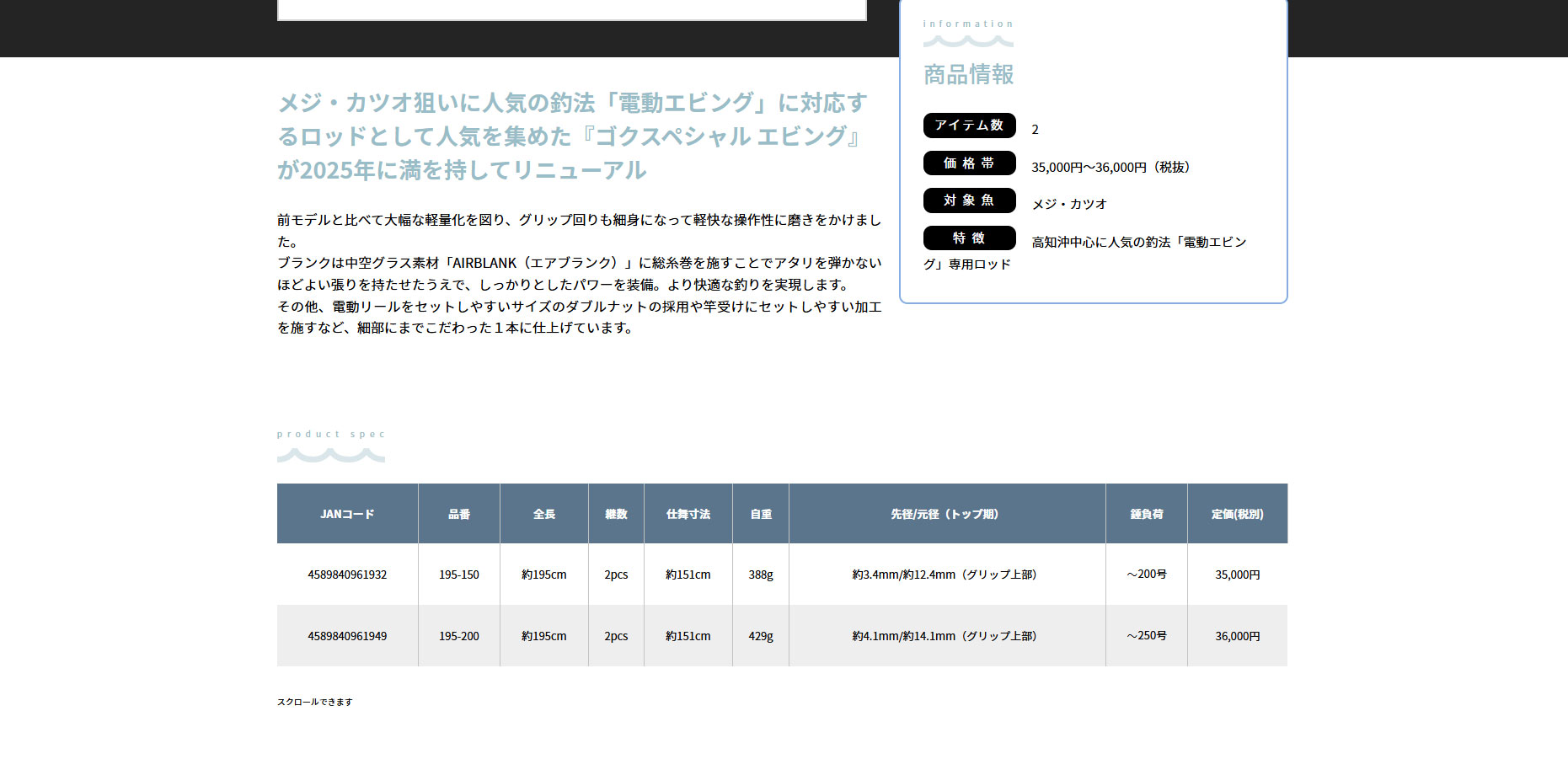Screen dimensions: 1568x759
Task: Click the diameter cell 約3.4mm/約12.4mm
Action: coord(947,575)
